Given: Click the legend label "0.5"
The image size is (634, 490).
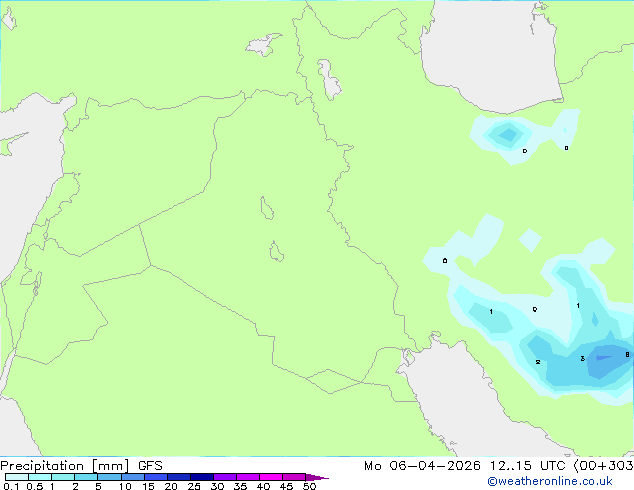Looking at the screenshot, I should click(x=35, y=486).
